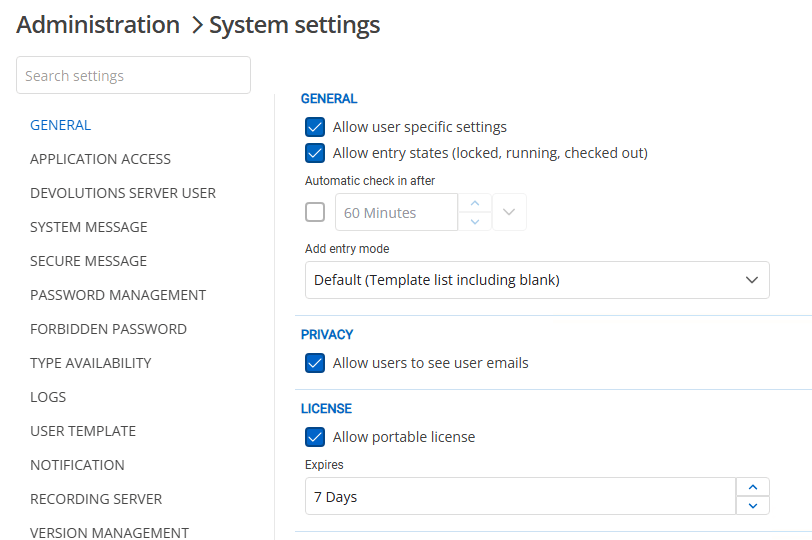Enable the Automatic check in after checkbox
Screen dimensions: 812x540
pyautogui.click(x=315, y=212)
